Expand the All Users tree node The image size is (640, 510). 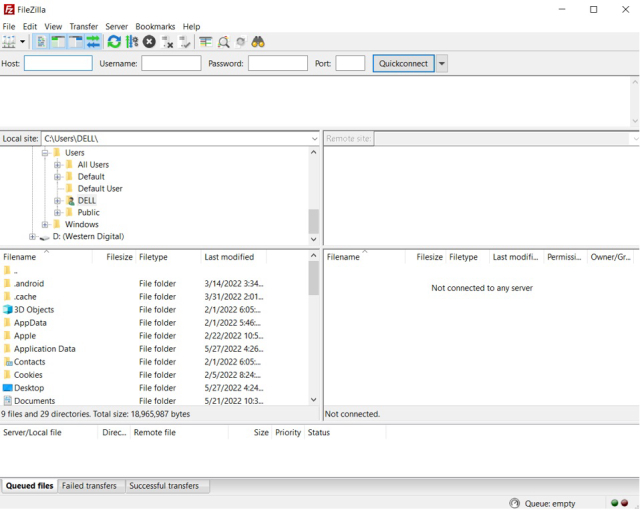tap(58, 165)
